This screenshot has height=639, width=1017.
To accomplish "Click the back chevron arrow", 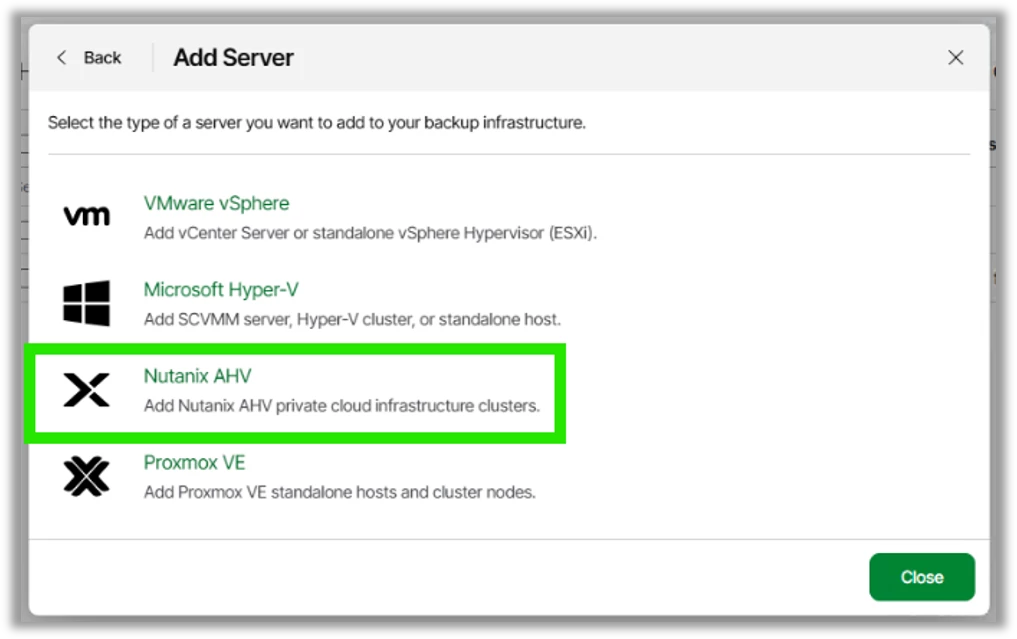I will 62,58.
